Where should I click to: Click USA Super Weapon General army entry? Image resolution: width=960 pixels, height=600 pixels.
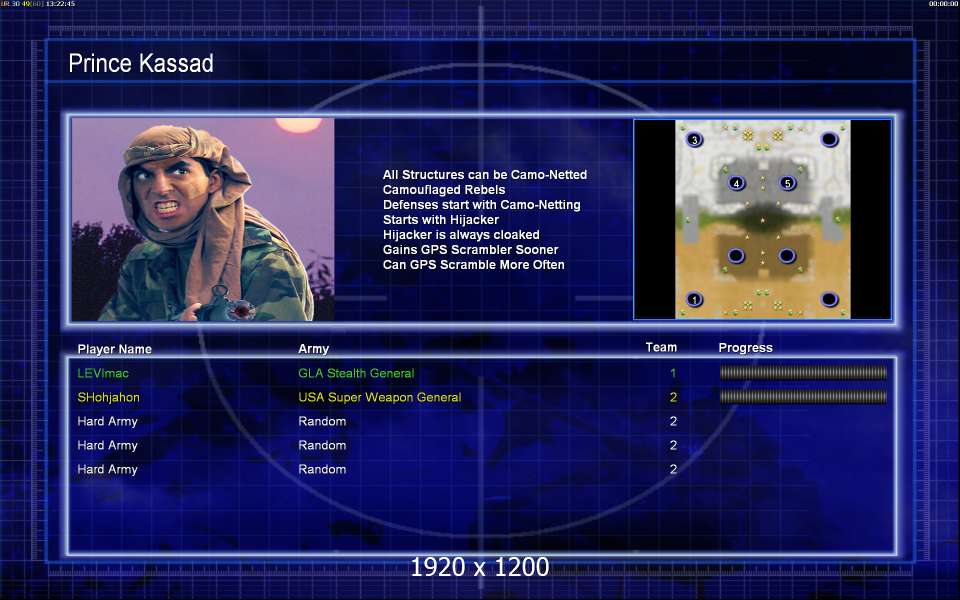click(x=380, y=397)
